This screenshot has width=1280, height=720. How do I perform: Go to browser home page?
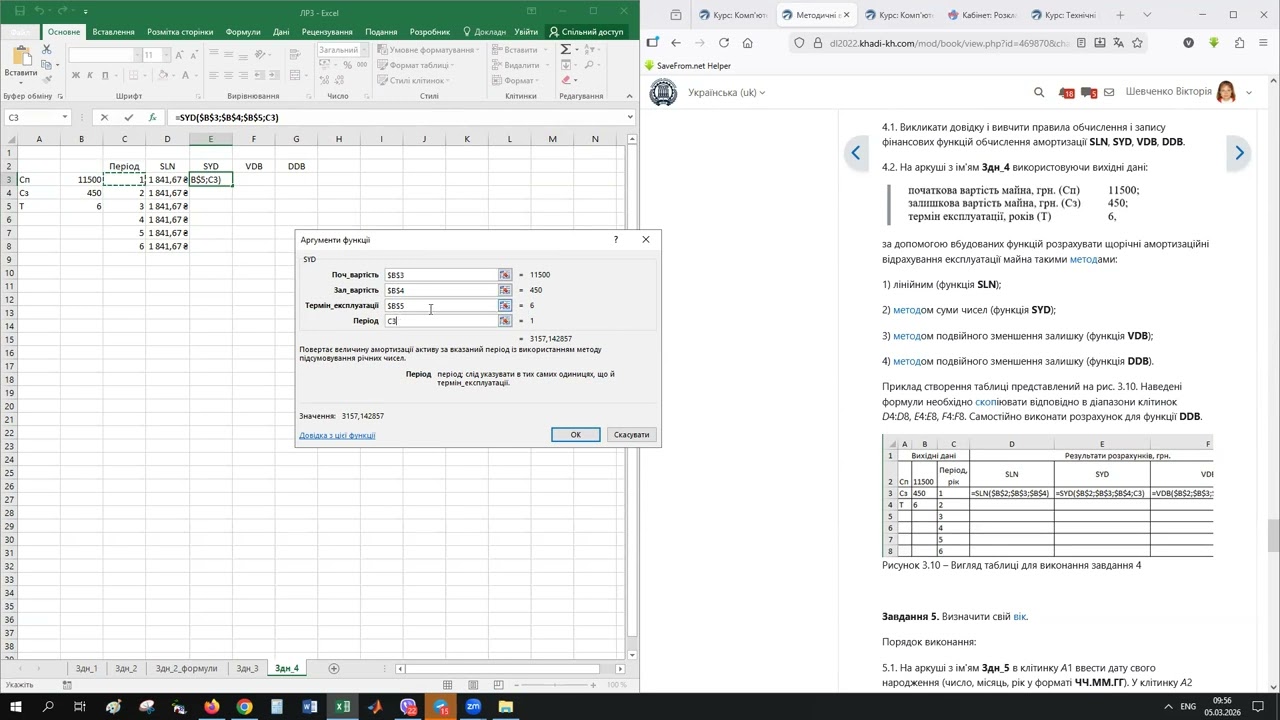pos(747,43)
